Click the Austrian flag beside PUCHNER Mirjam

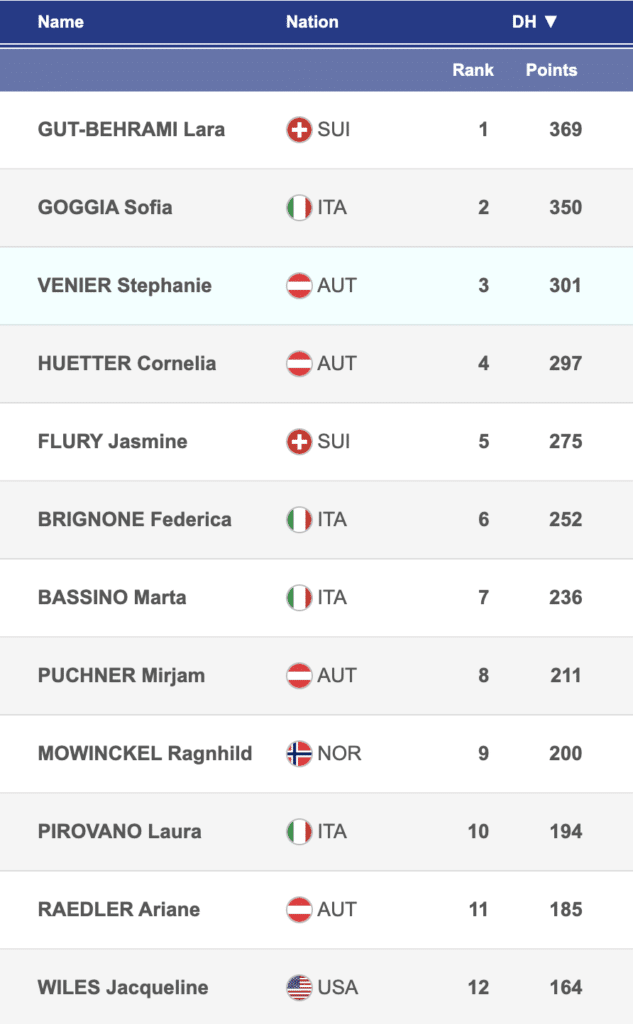point(299,676)
